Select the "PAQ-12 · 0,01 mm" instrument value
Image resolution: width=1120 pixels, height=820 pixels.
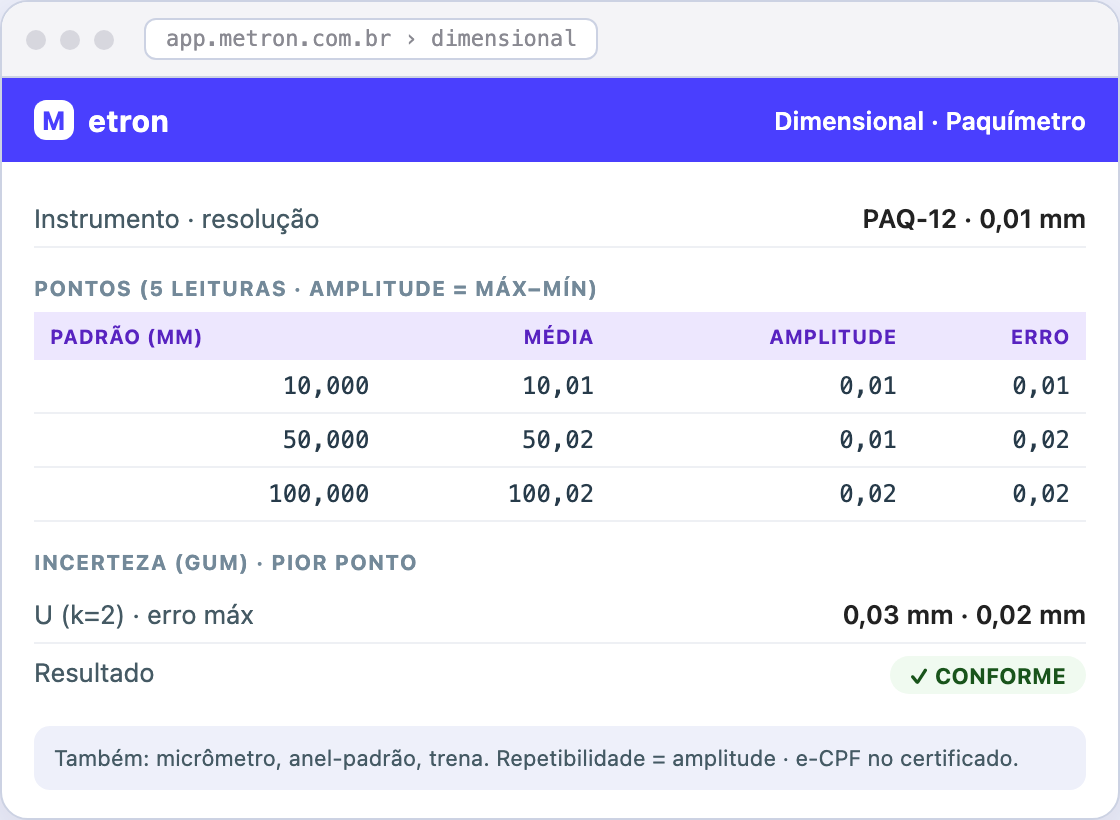(974, 219)
